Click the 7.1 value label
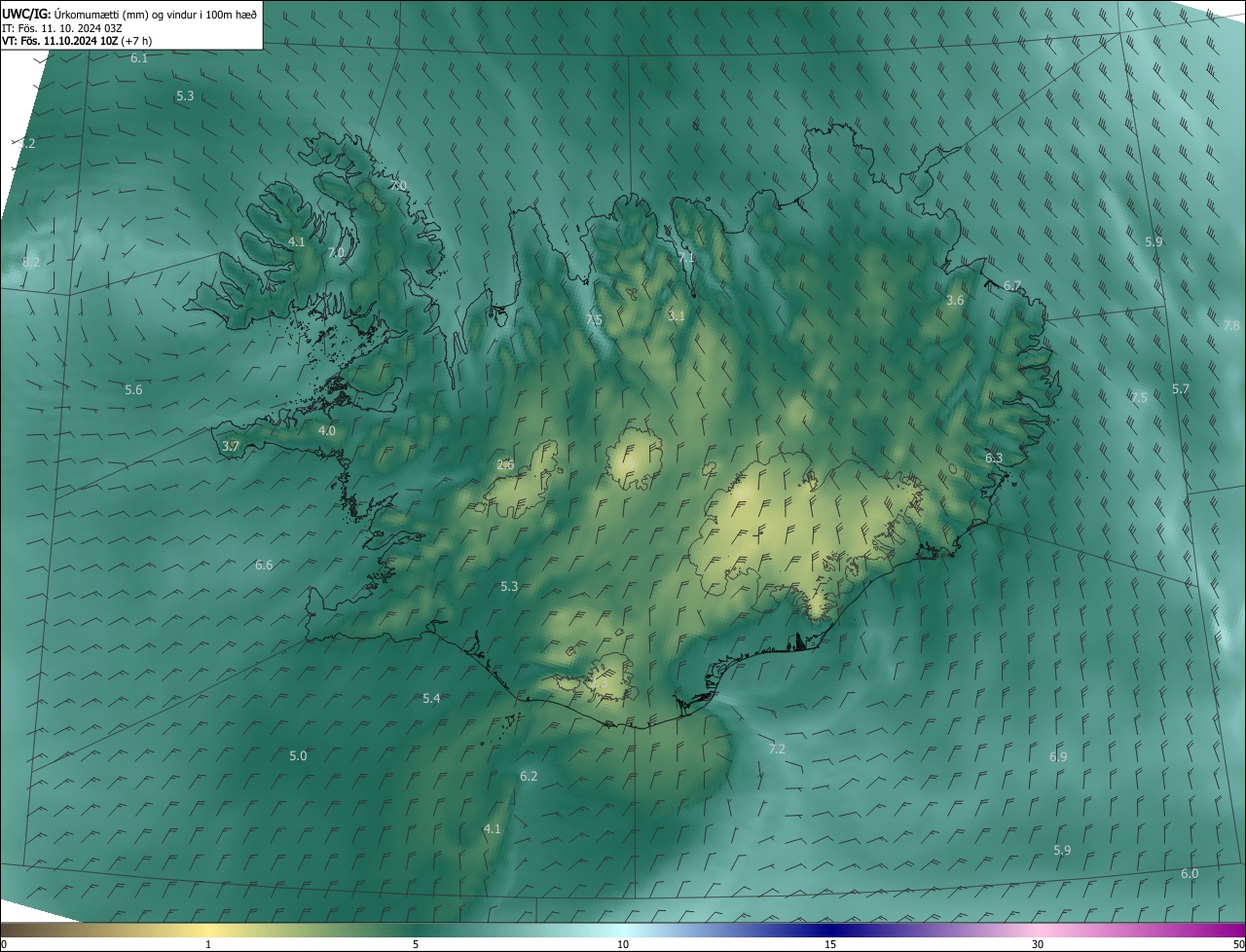This screenshot has height=952, width=1246. pos(686,258)
